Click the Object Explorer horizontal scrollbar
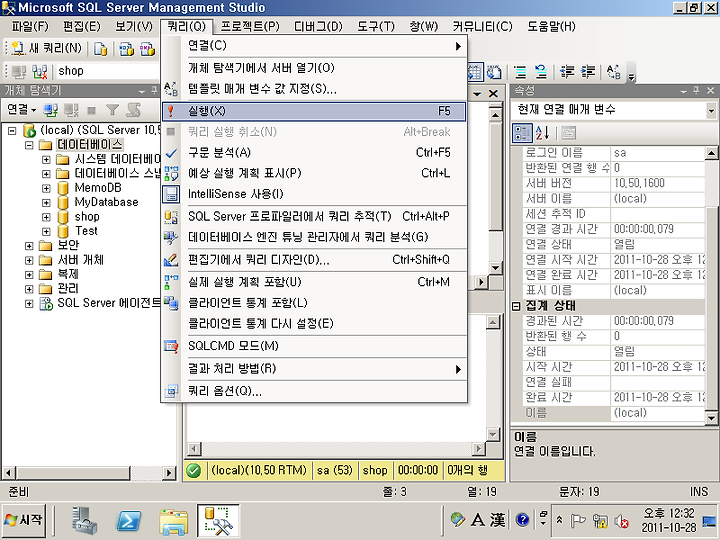The height and width of the screenshot is (540, 720). pos(89,472)
